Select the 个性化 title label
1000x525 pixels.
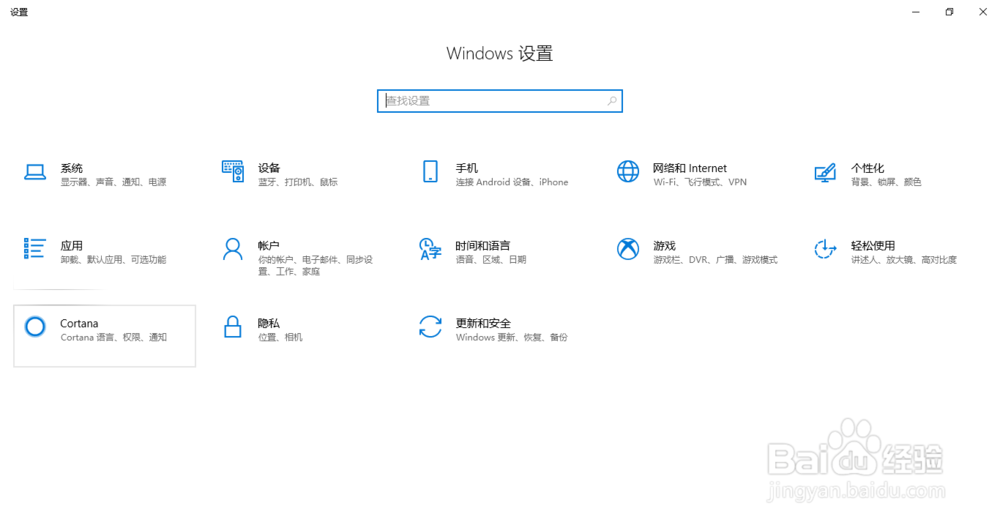[867, 168]
